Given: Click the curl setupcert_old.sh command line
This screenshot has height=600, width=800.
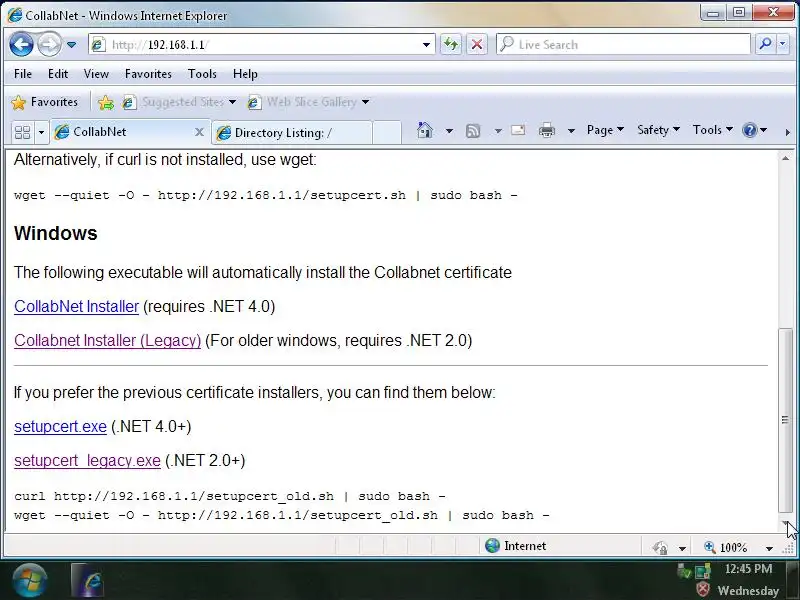Looking at the screenshot, I should pyautogui.click(x=230, y=496).
